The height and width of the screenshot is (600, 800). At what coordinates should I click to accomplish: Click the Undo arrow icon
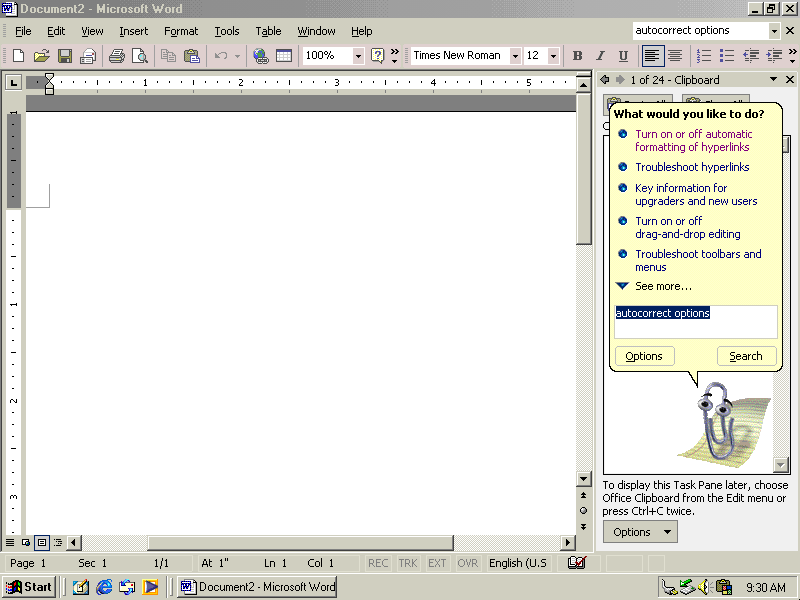pos(220,56)
